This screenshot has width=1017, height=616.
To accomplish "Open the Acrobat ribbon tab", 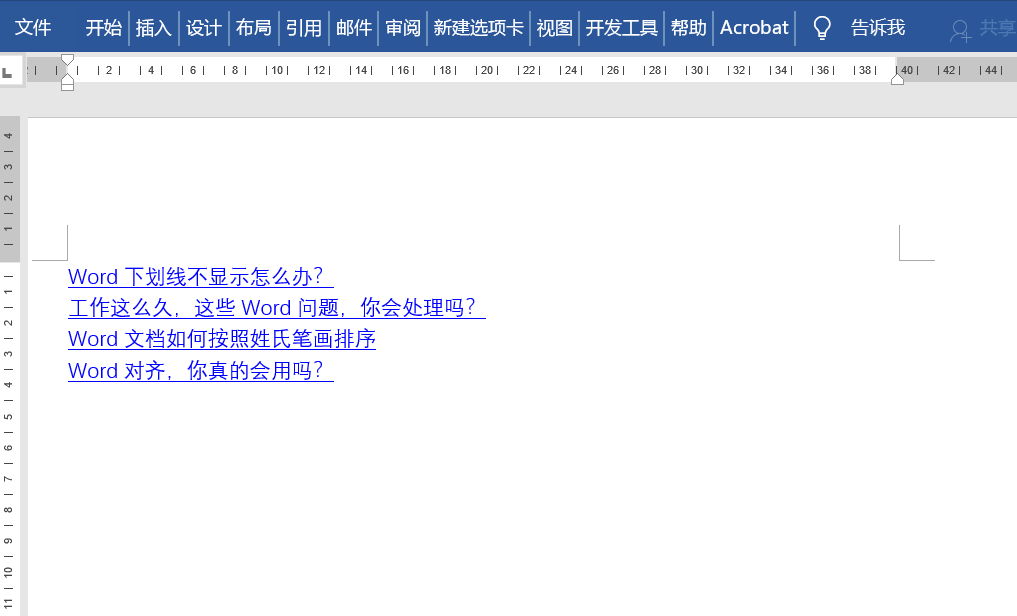I will tap(754, 28).
